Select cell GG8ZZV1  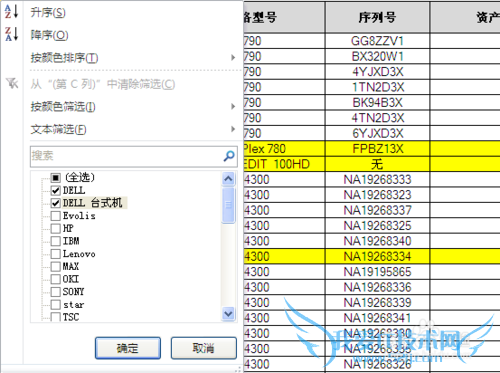pos(377,41)
